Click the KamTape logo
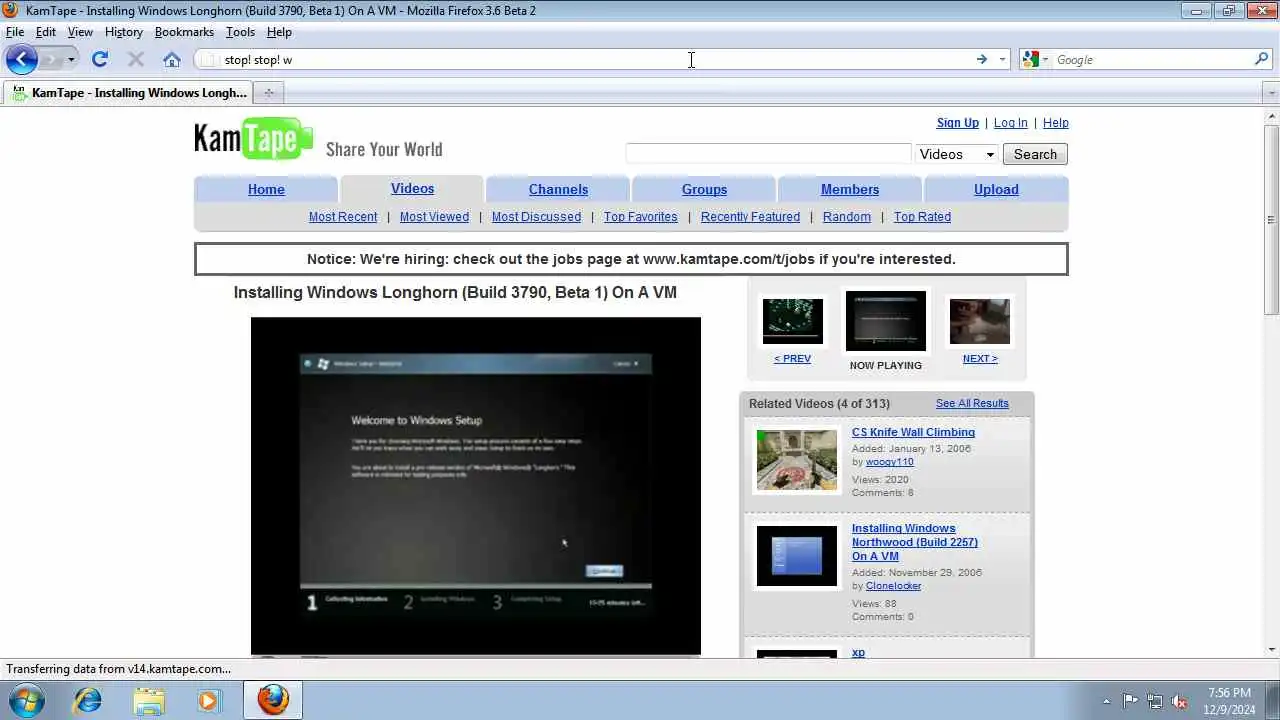Screen dimensions: 1280x720 (253, 139)
